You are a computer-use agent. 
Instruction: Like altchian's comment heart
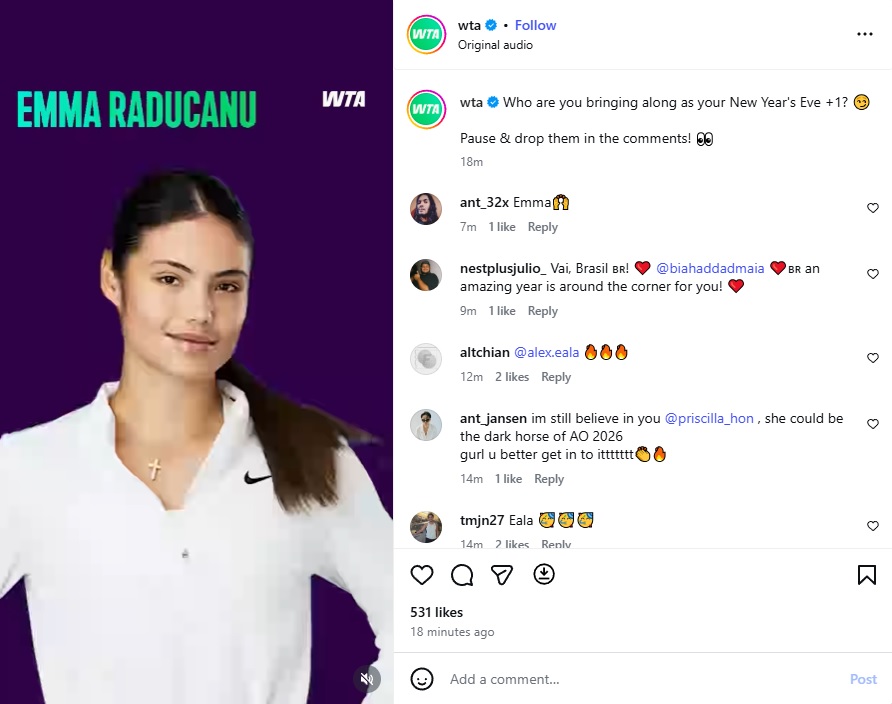tap(873, 358)
